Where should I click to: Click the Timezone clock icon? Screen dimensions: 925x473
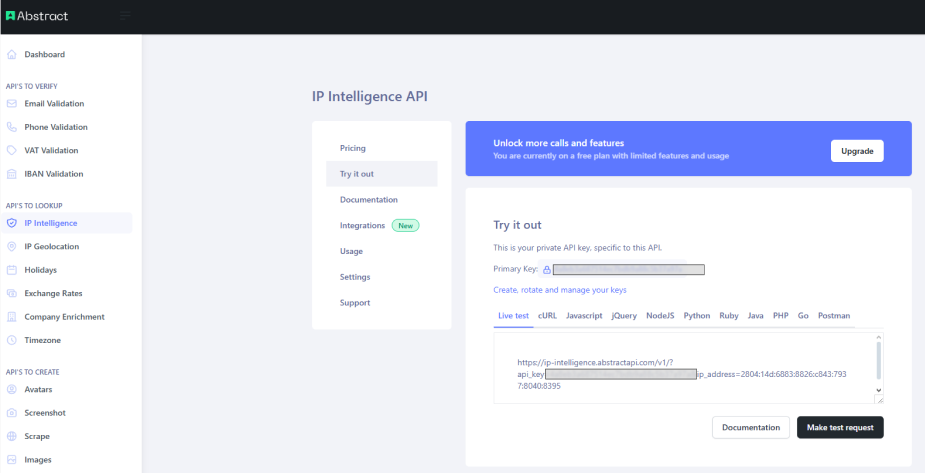[12, 340]
